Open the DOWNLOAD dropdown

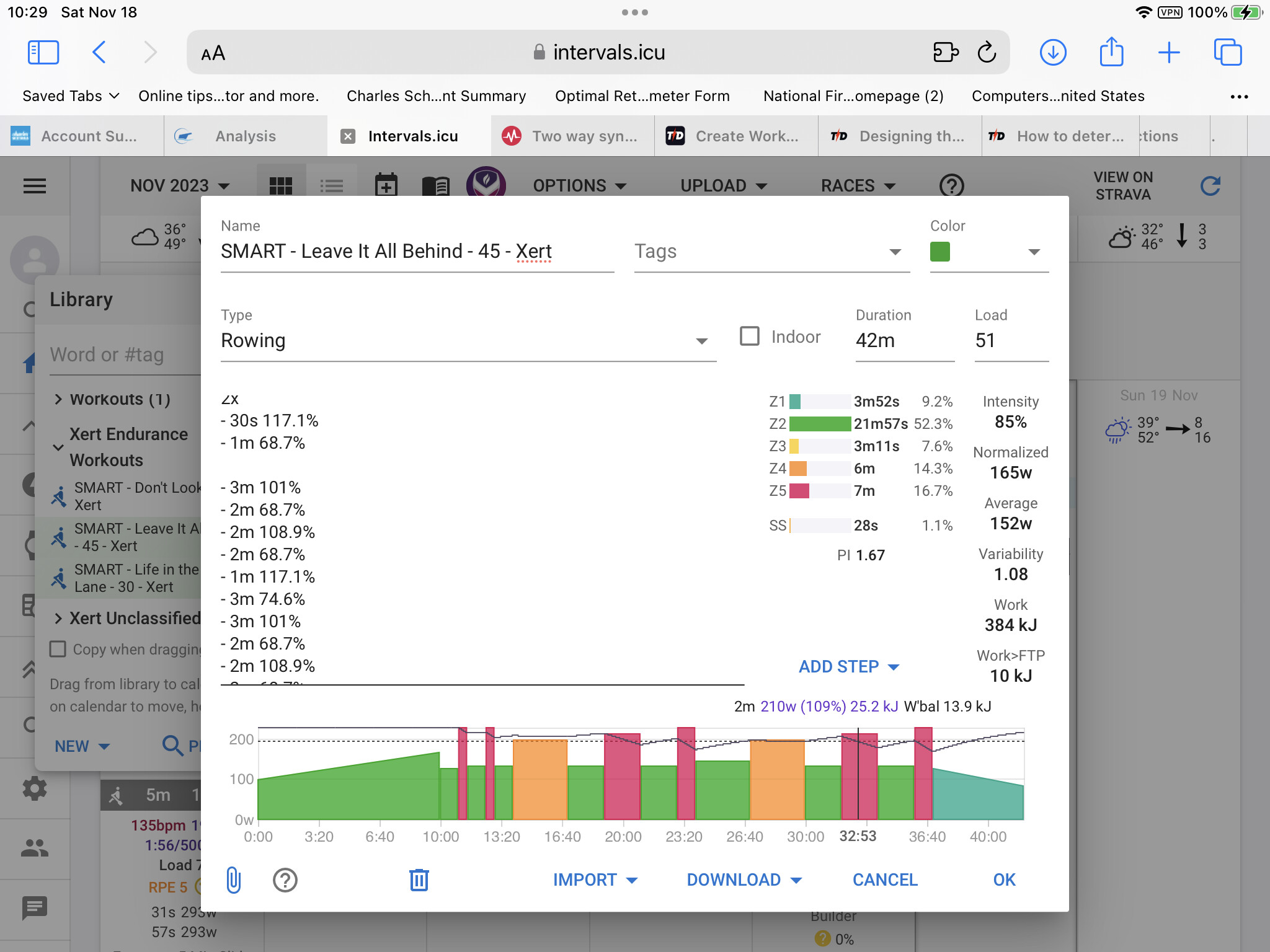coord(744,880)
